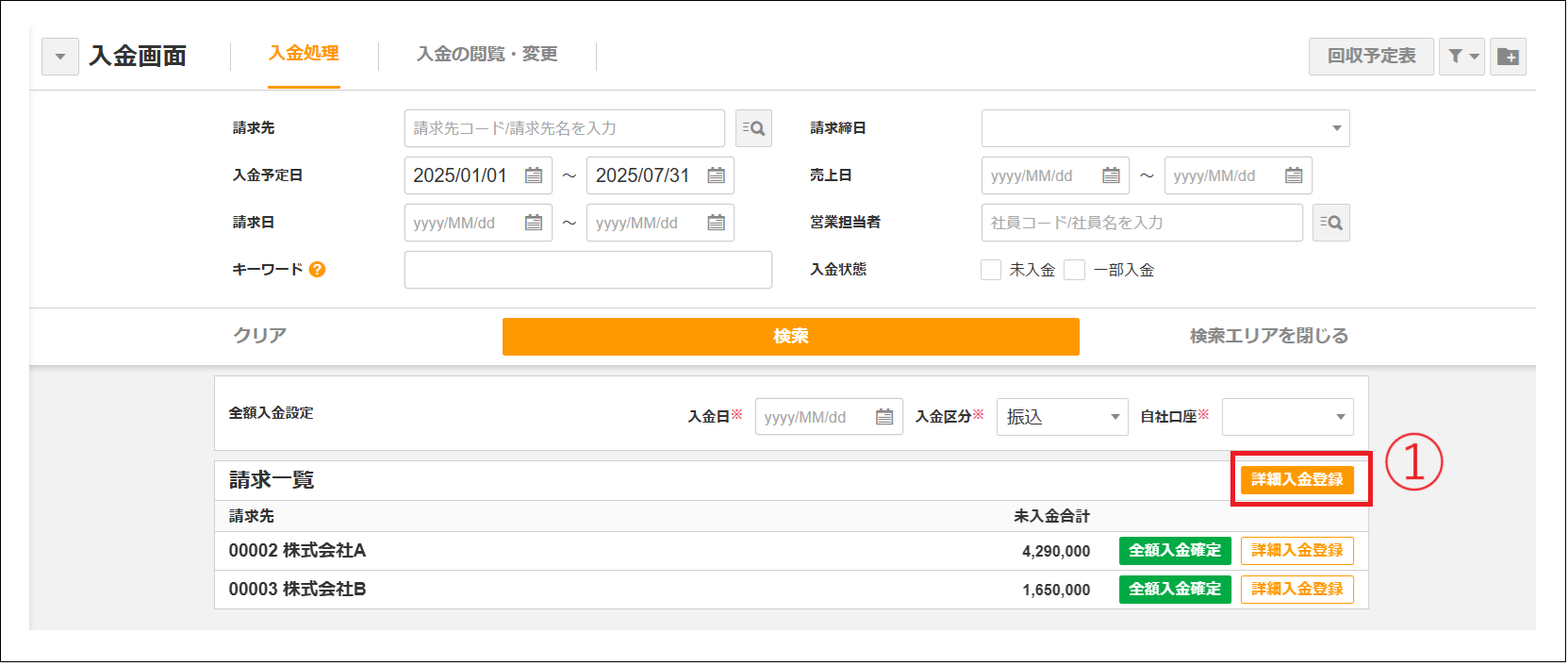Open the 請求先 search lookup icon
Screen dimensions: 1568x666
pyautogui.click(x=753, y=128)
